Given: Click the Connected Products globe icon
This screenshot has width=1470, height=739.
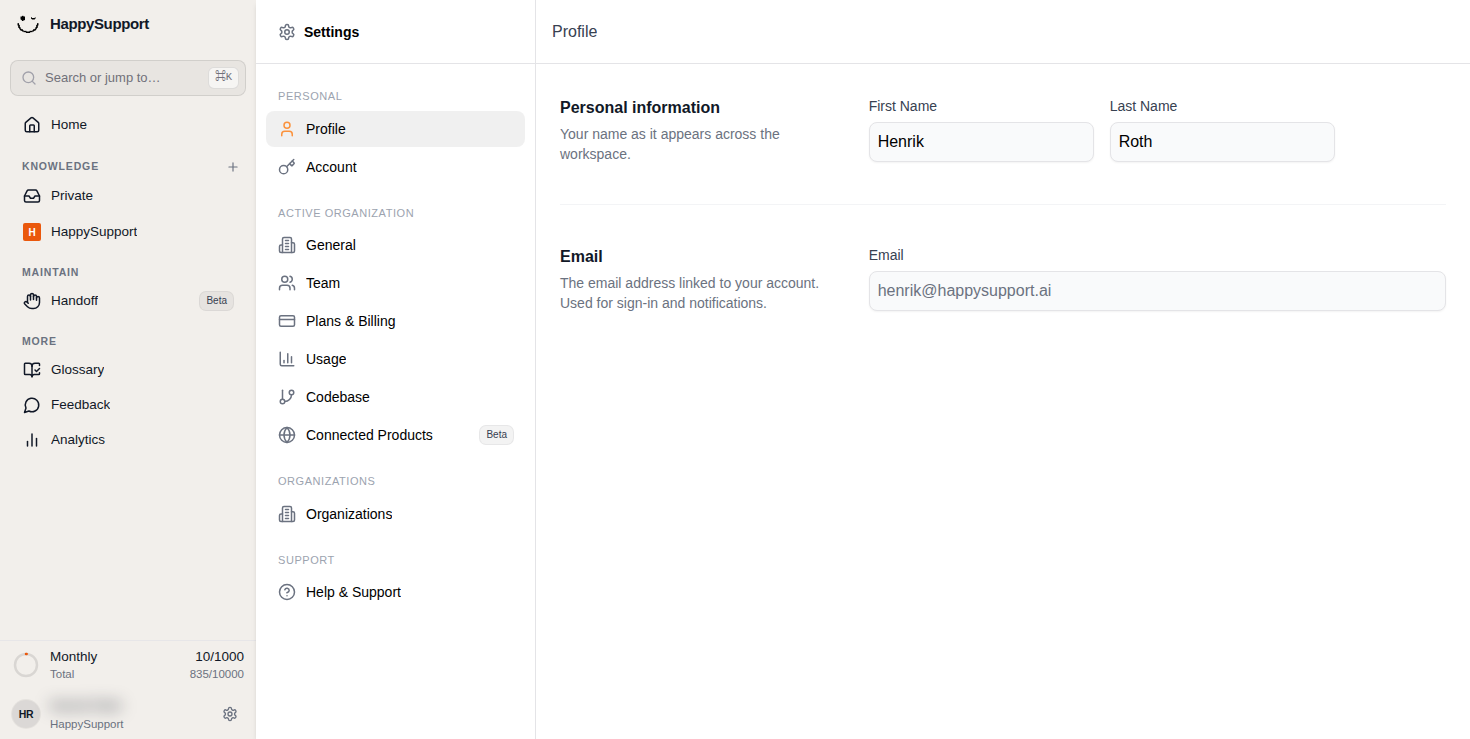Looking at the screenshot, I should (287, 435).
